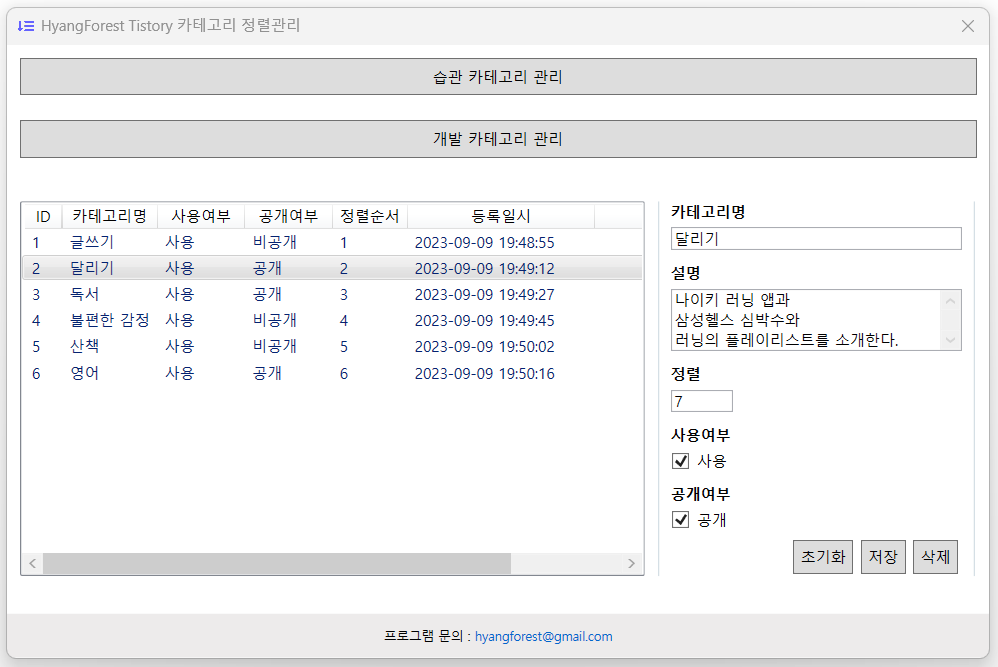Viewport: 998px width, 667px height.
Task: Click 공개 in the 독서 row
Action: 267,295
